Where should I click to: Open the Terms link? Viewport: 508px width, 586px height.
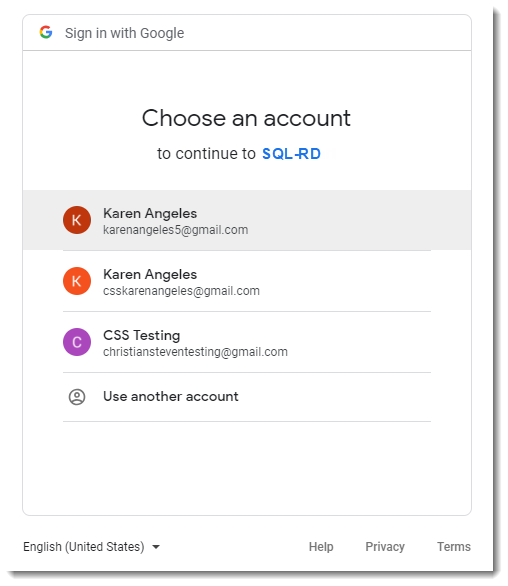point(454,547)
